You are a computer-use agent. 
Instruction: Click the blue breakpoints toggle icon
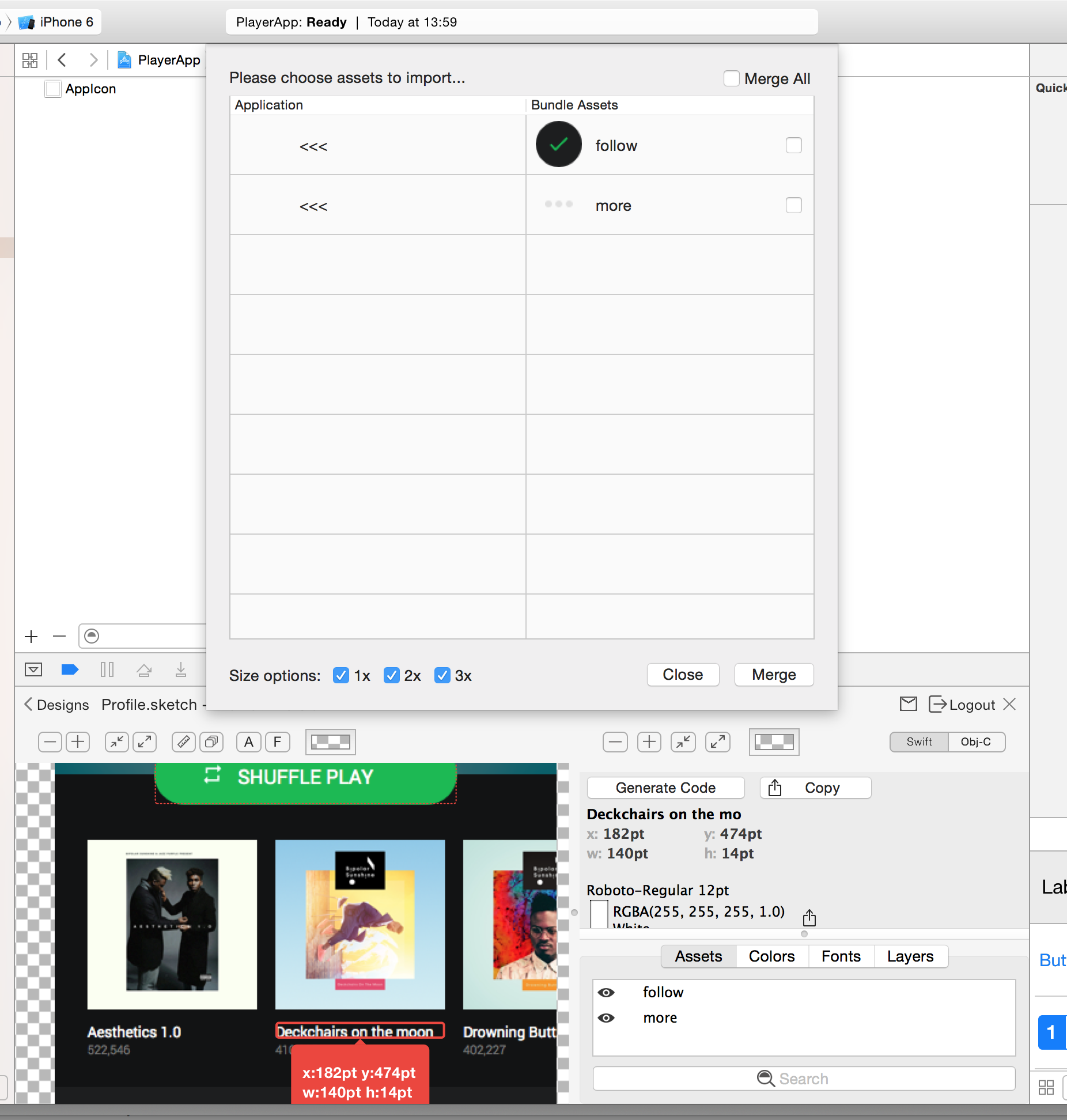coord(70,669)
